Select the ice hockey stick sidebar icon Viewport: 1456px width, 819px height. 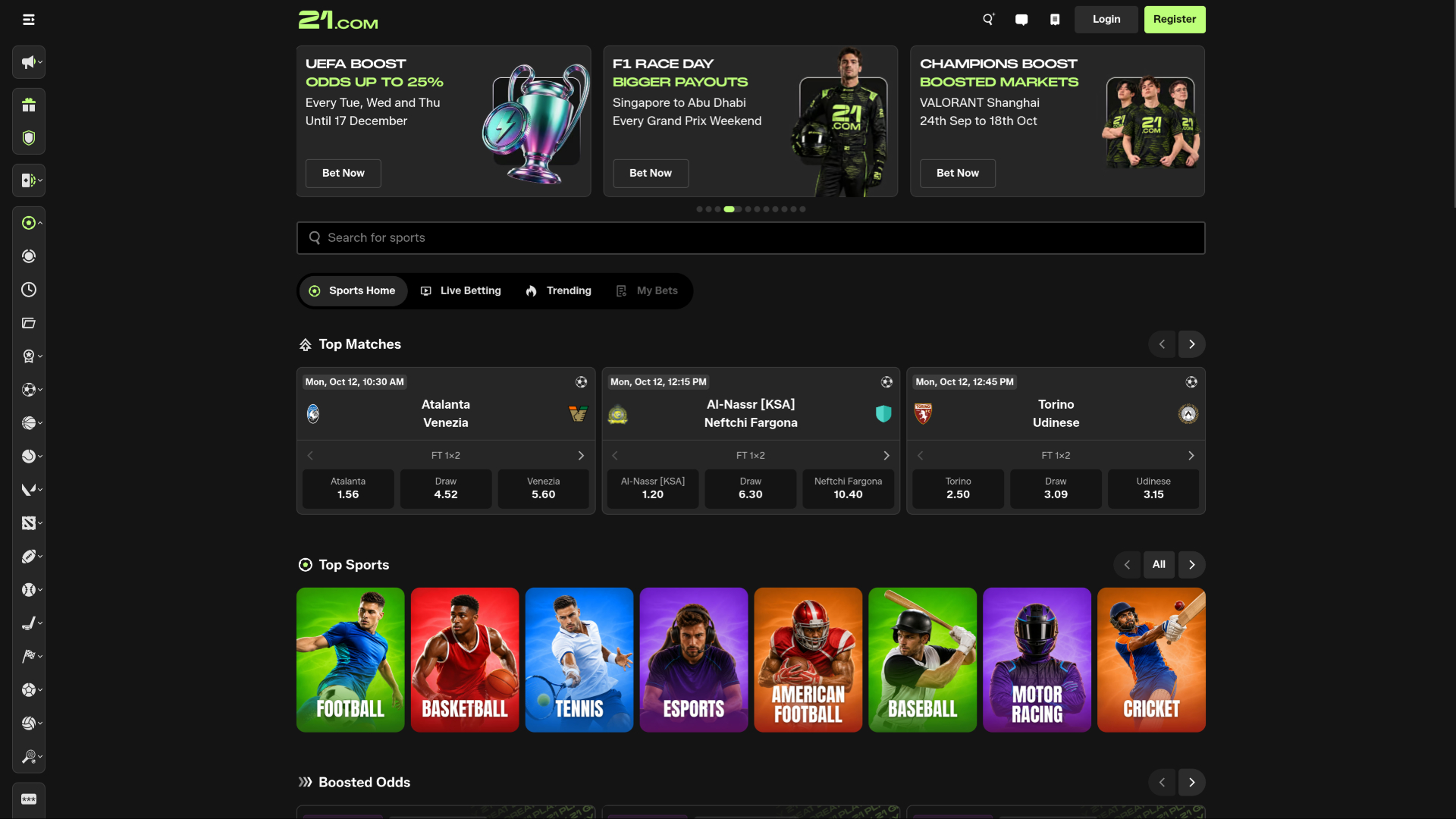coord(29,623)
